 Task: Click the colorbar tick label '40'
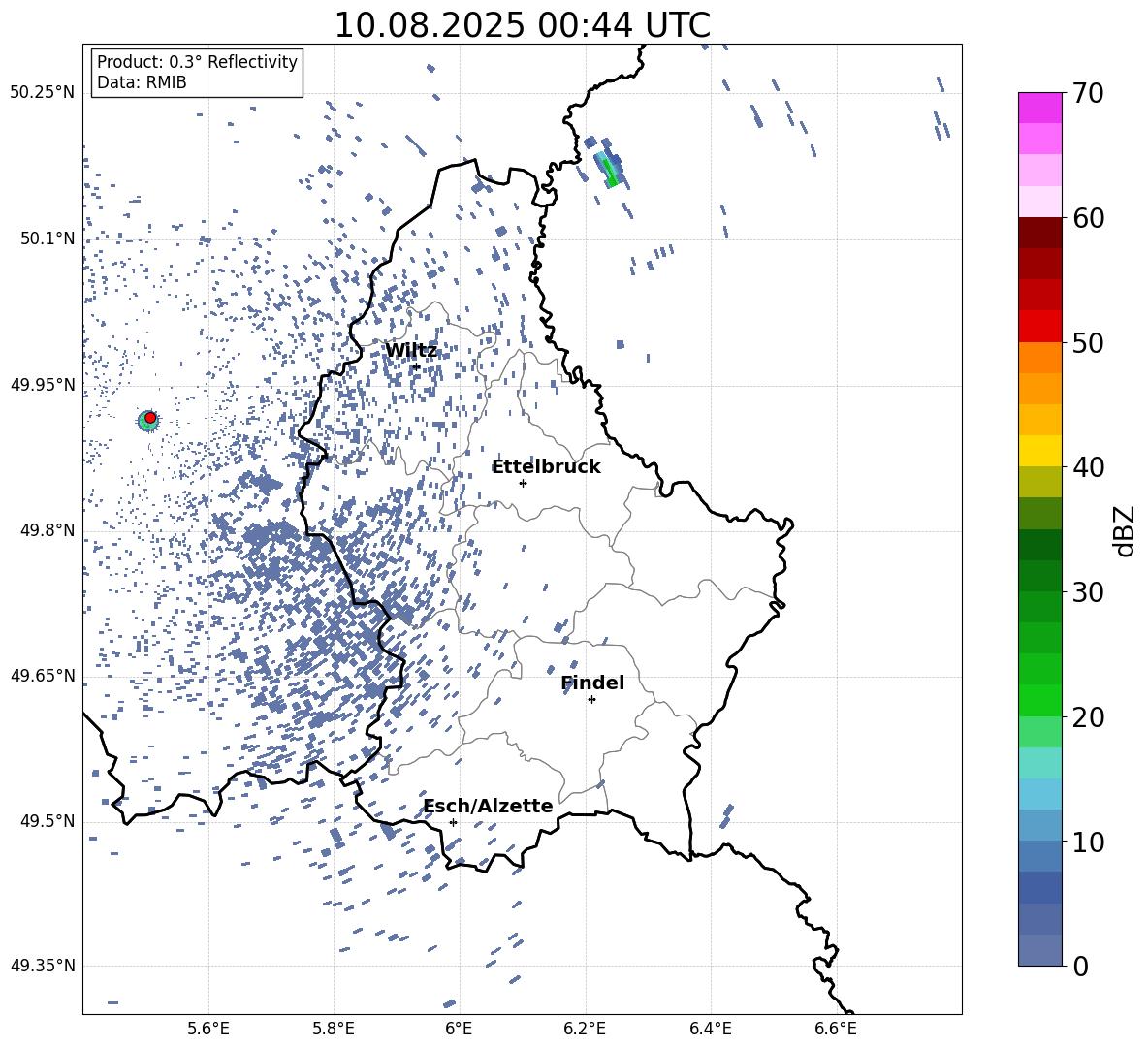[x=1088, y=467]
